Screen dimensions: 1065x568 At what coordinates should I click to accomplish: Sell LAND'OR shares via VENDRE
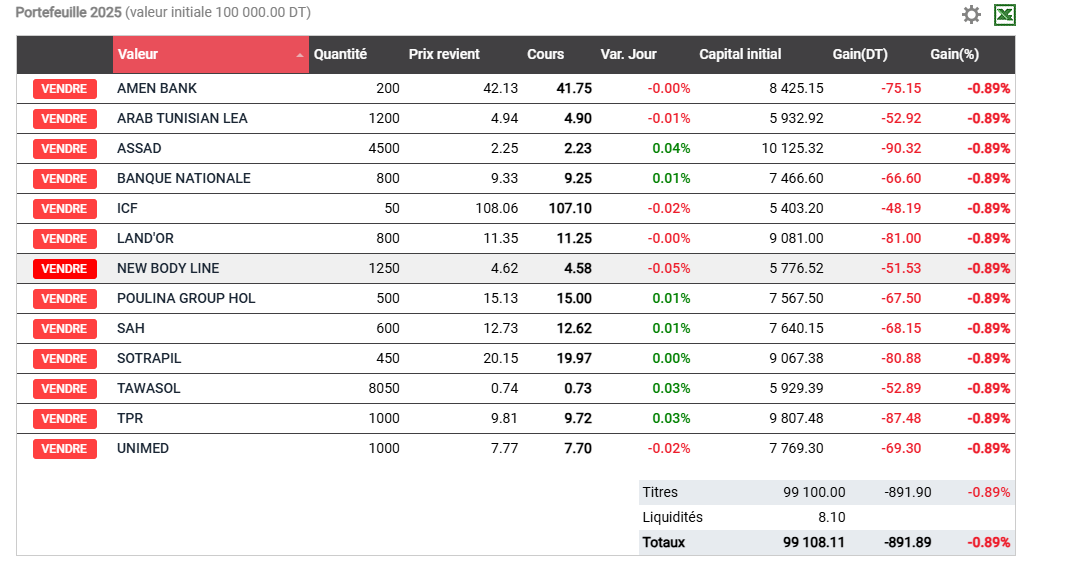click(65, 238)
